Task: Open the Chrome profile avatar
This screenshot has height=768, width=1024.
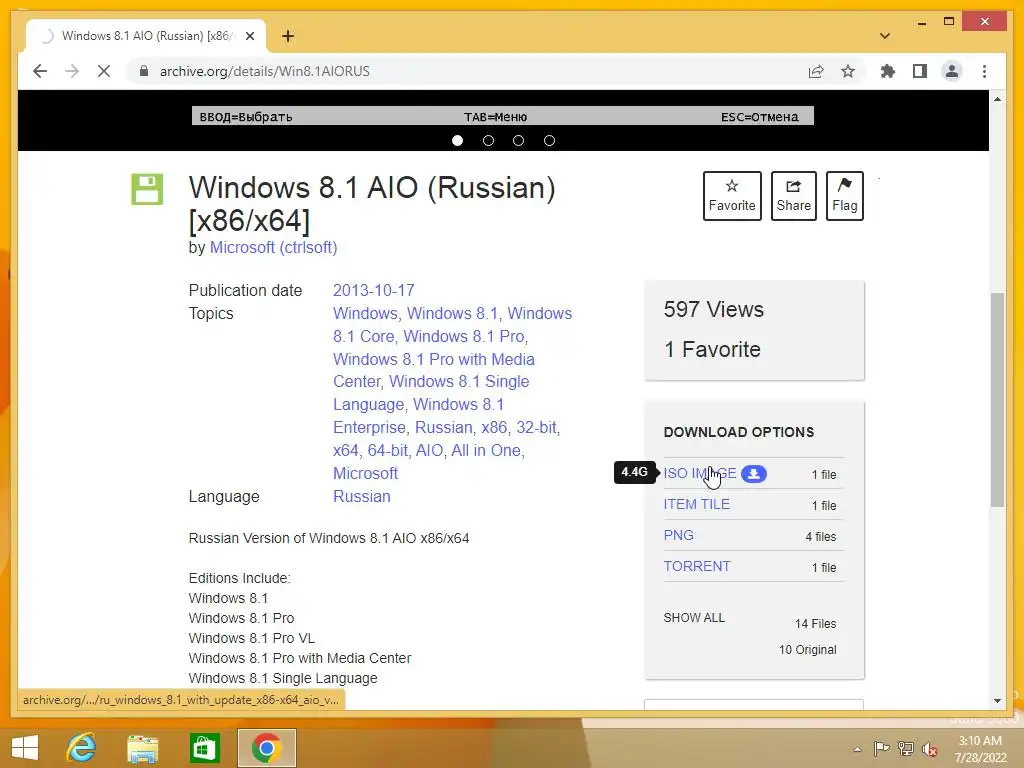Action: click(952, 71)
